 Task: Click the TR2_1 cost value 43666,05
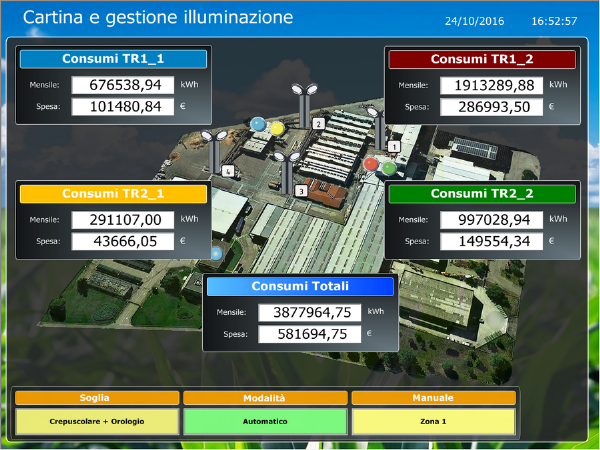click(123, 241)
